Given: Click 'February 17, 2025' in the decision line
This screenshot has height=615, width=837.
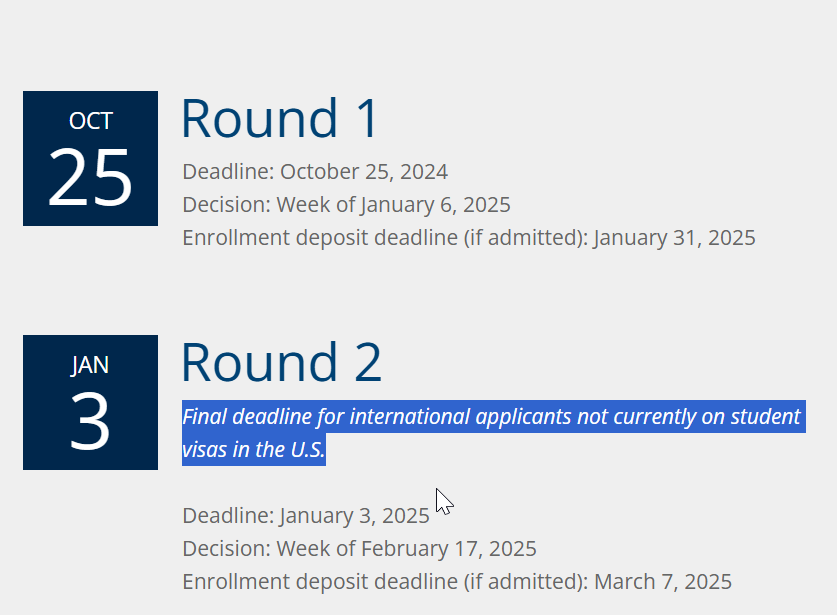Looking at the screenshot, I should tap(448, 549).
